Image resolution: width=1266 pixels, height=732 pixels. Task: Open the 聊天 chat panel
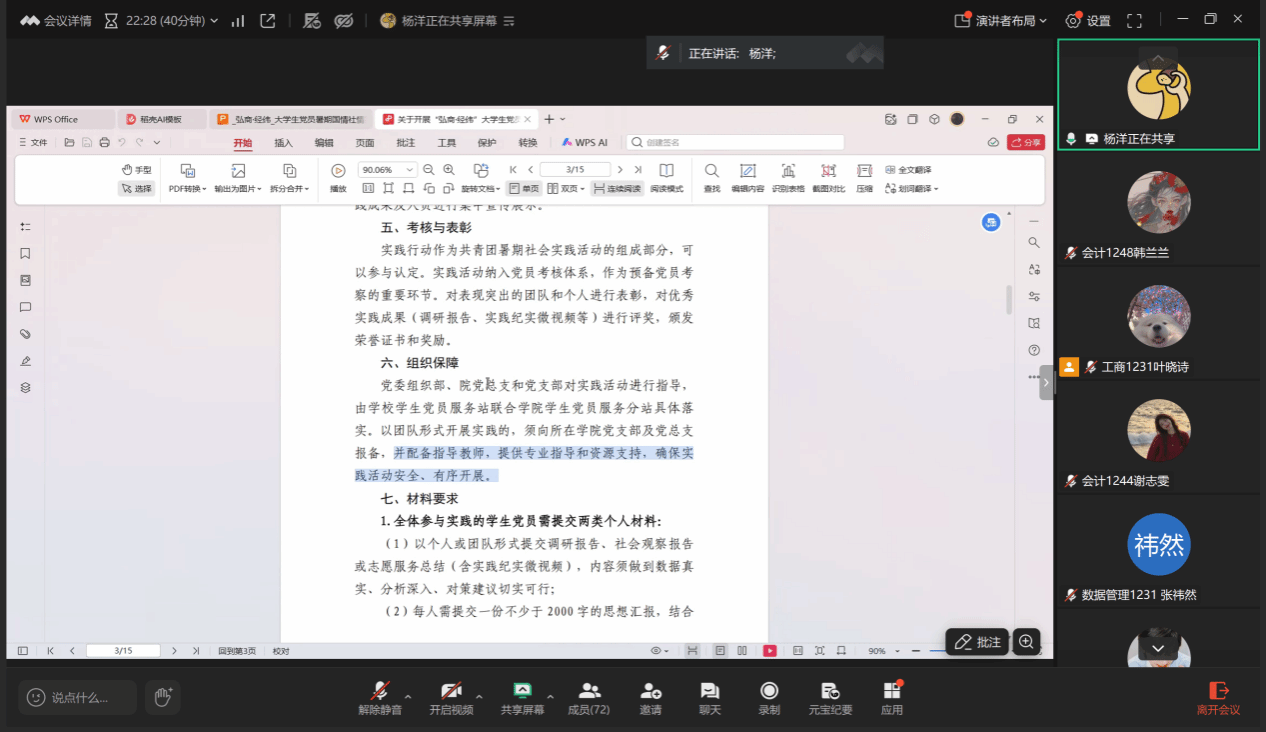click(710, 697)
